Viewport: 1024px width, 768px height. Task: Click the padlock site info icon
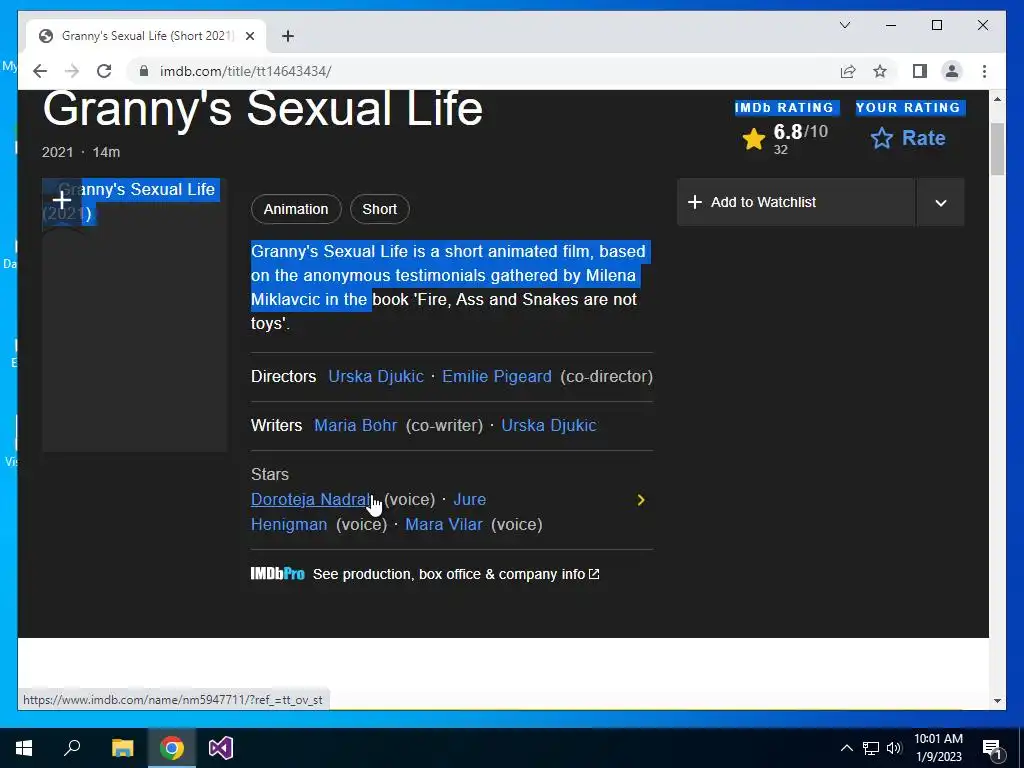click(x=144, y=71)
